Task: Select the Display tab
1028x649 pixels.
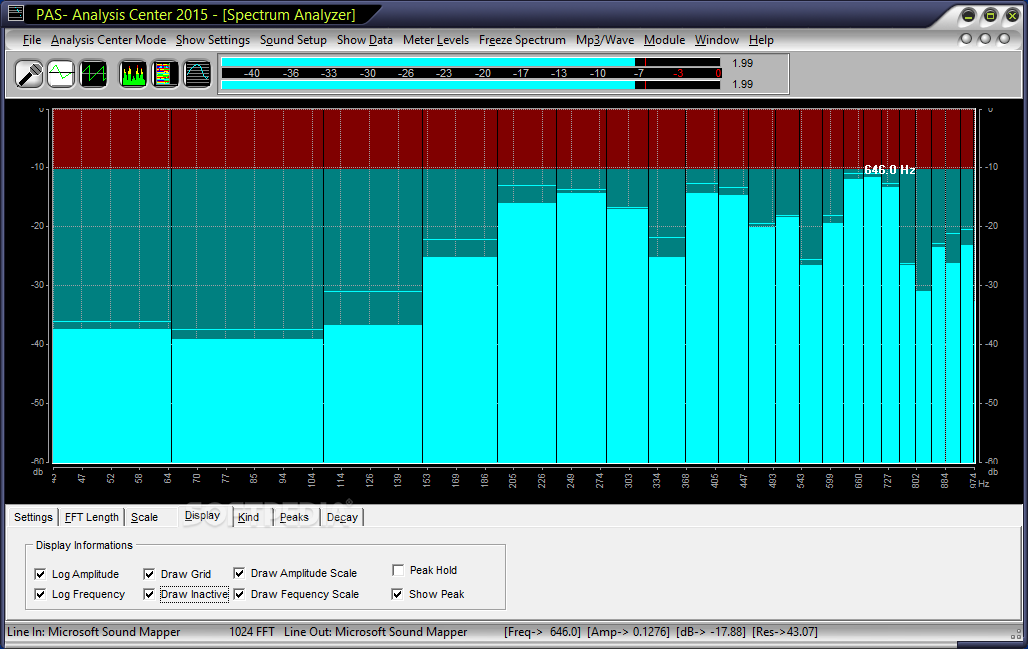Action: pos(203,516)
